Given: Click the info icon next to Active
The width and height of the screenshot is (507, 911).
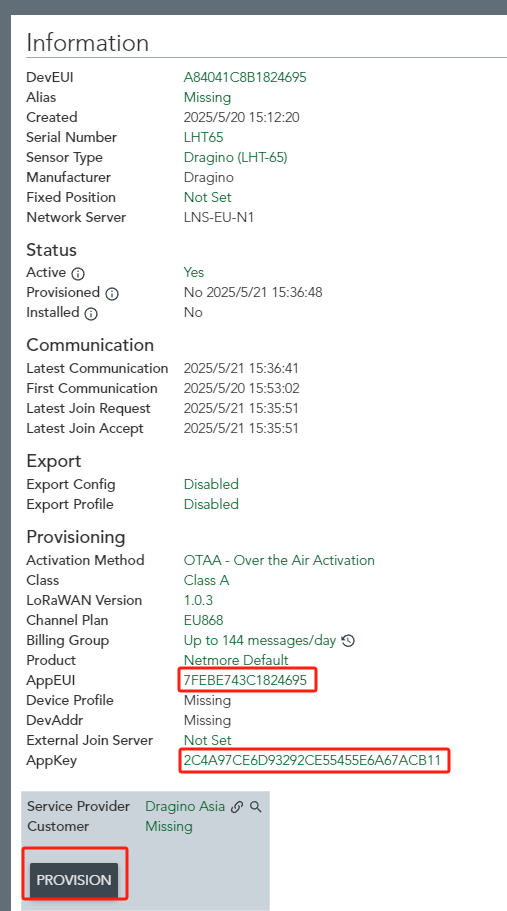Looking at the screenshot, I should pos(78,273).
